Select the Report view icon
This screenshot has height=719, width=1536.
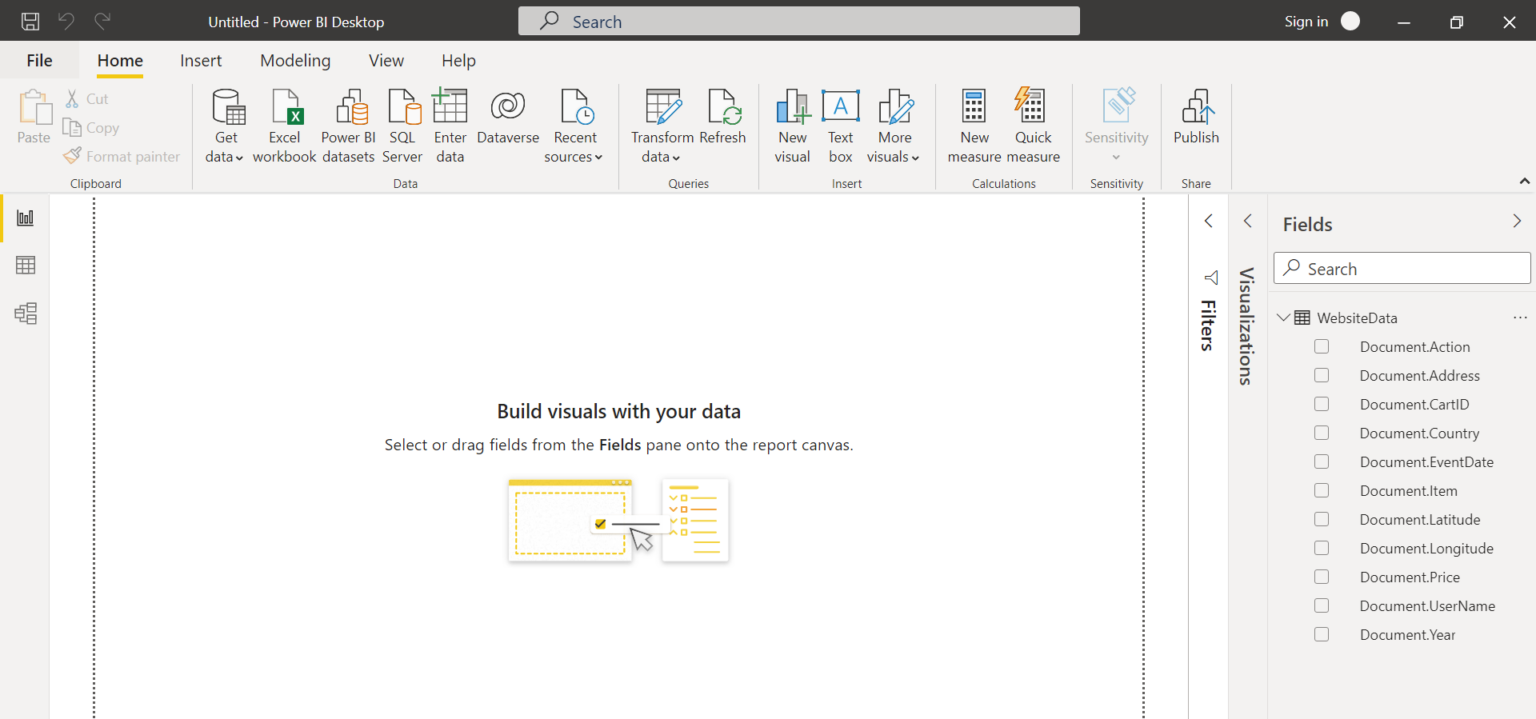(x=24, y=217)
